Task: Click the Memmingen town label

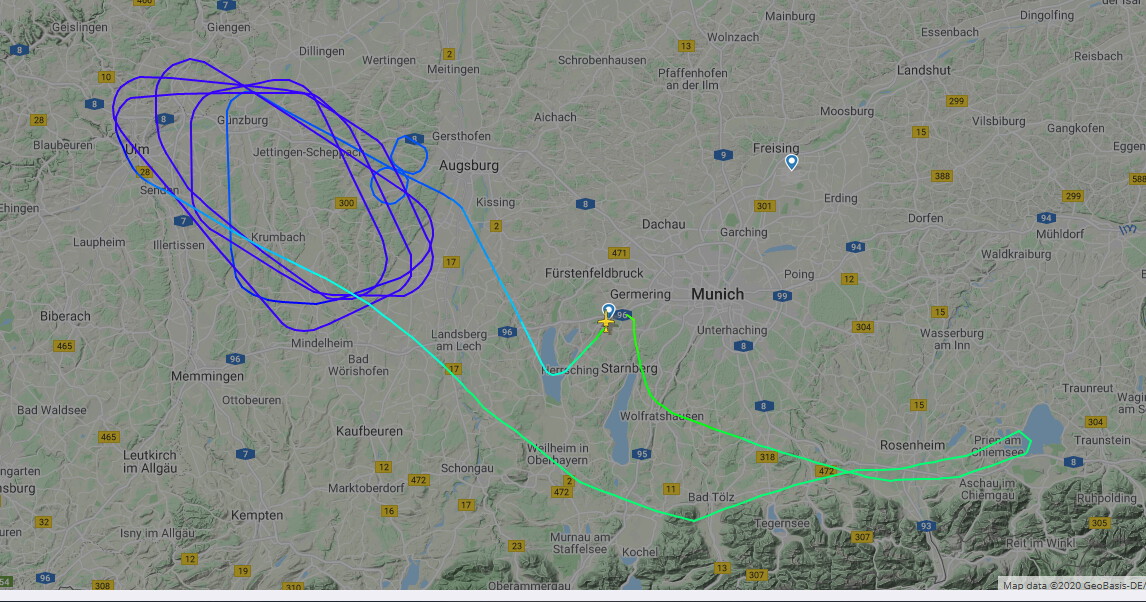Action: 208,376
